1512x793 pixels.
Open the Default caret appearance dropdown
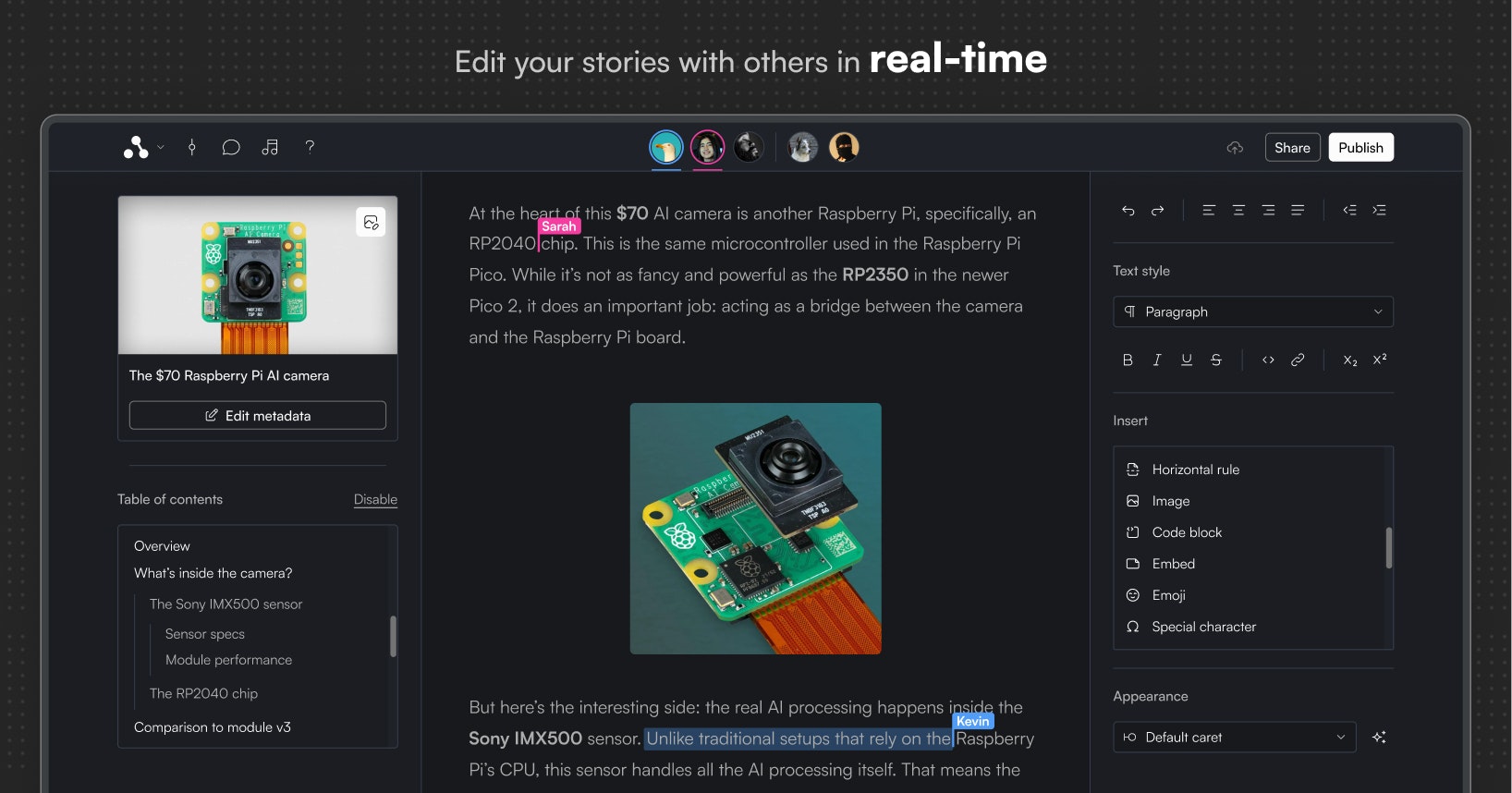1235,738
